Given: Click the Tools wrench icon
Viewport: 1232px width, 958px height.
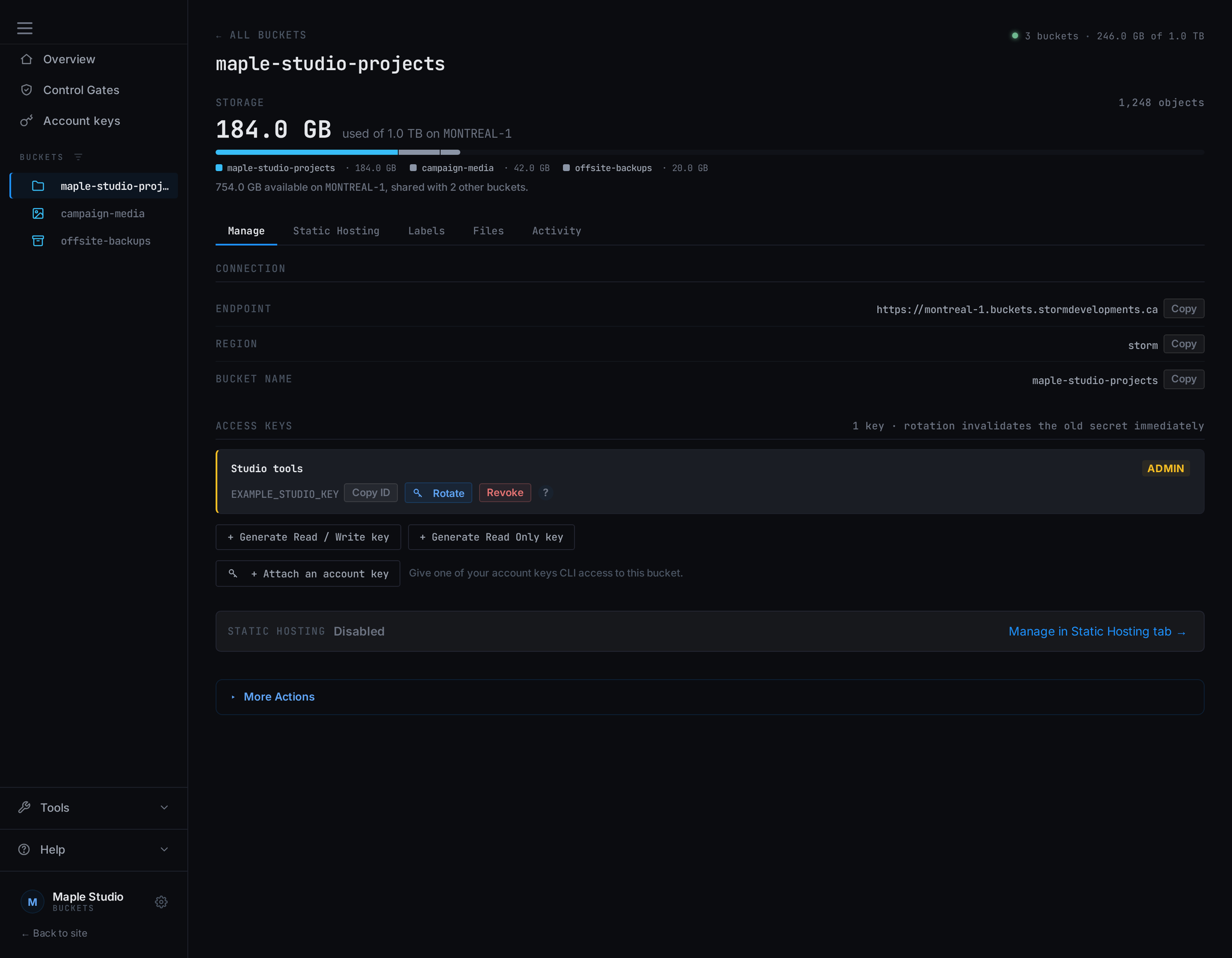Looking at the screenshot, I should [24, 807].
